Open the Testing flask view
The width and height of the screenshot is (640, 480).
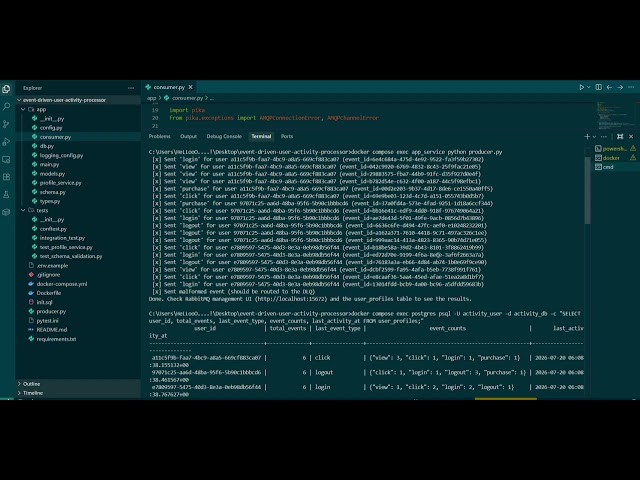(x=6, y=194)
